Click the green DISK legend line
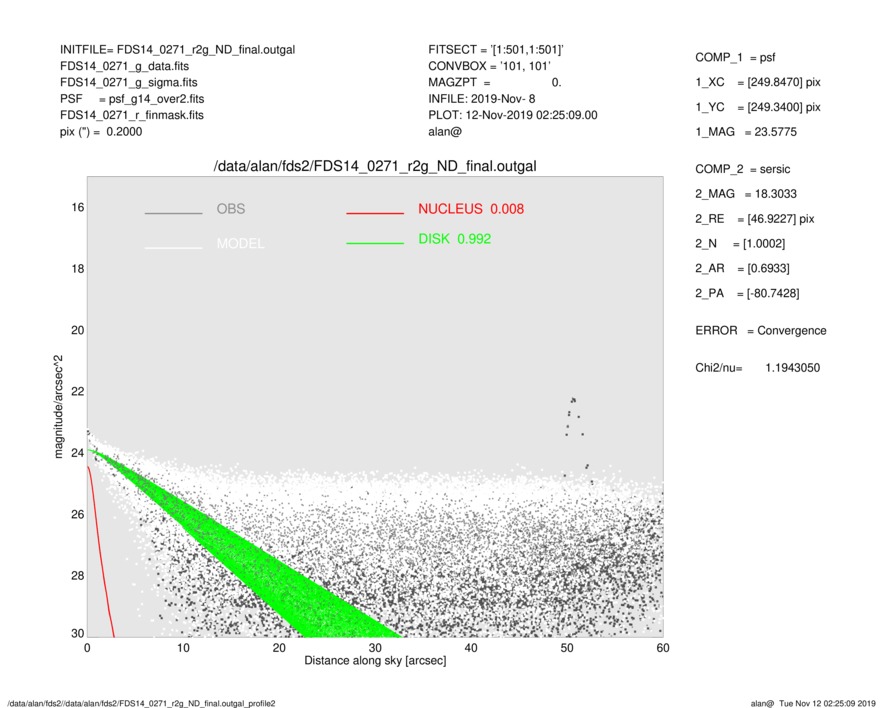The image size is (885, 708). click(x=375, y=243)
